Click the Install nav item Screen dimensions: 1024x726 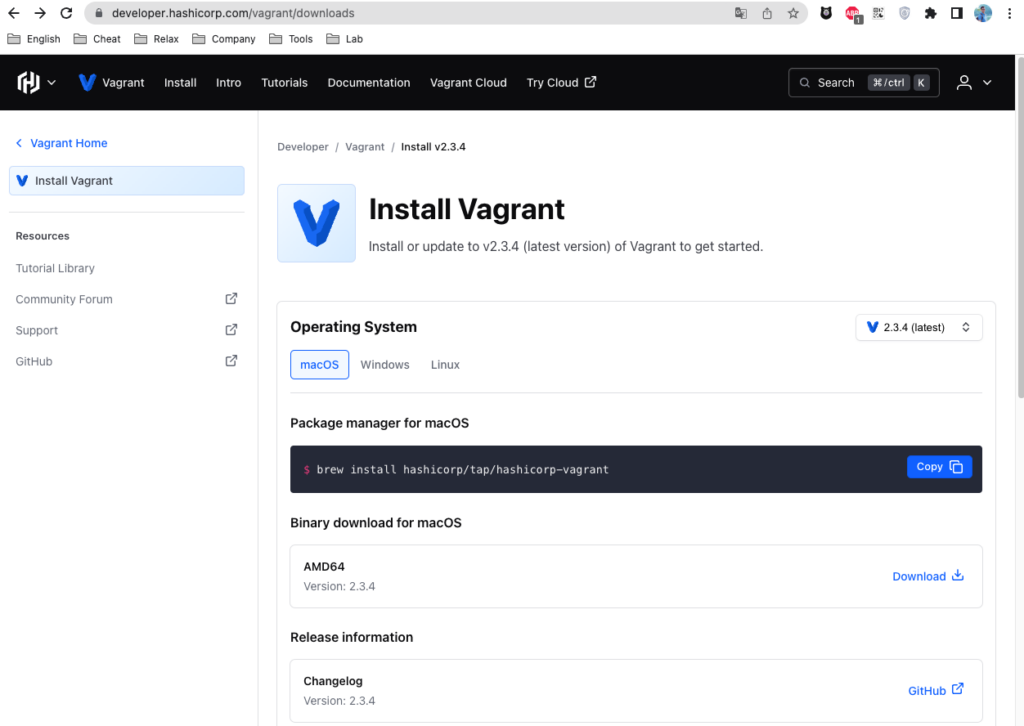(x=180, y=82)
